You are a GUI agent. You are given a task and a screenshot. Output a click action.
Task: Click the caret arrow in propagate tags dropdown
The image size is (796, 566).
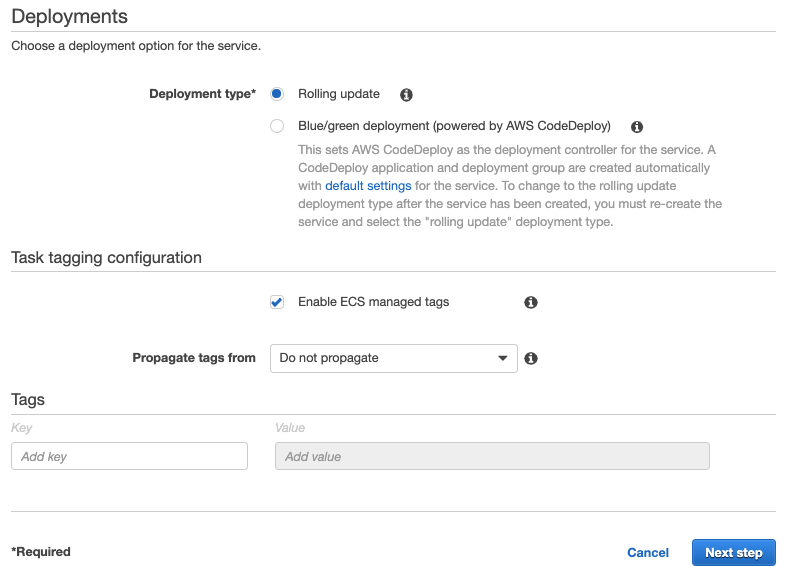point(503,358)
